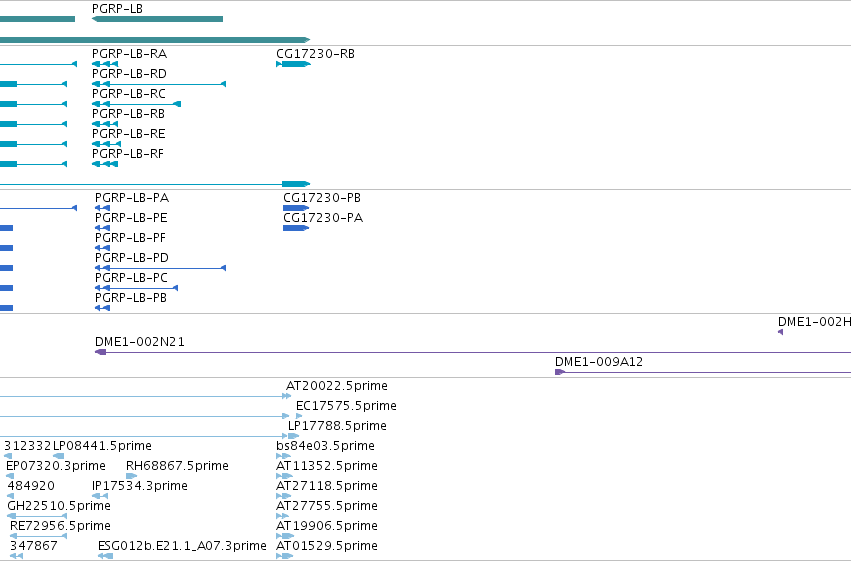Screen dimensions: 851x561
Task: Select the PGRP-LB-PC protein label
Action: pos(131,278)
